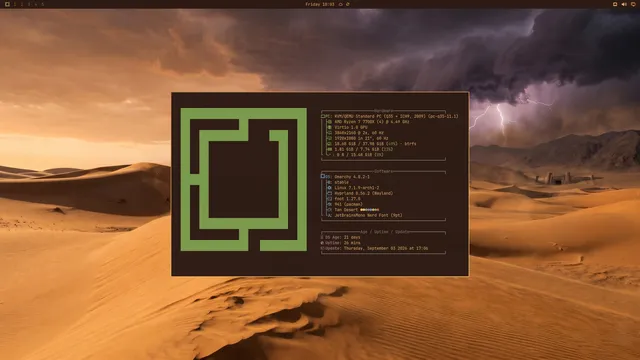This screenshot has height=360, width=640.
Task: Select the 'AMD Ryzen 7' processor text
Action: 372,122
